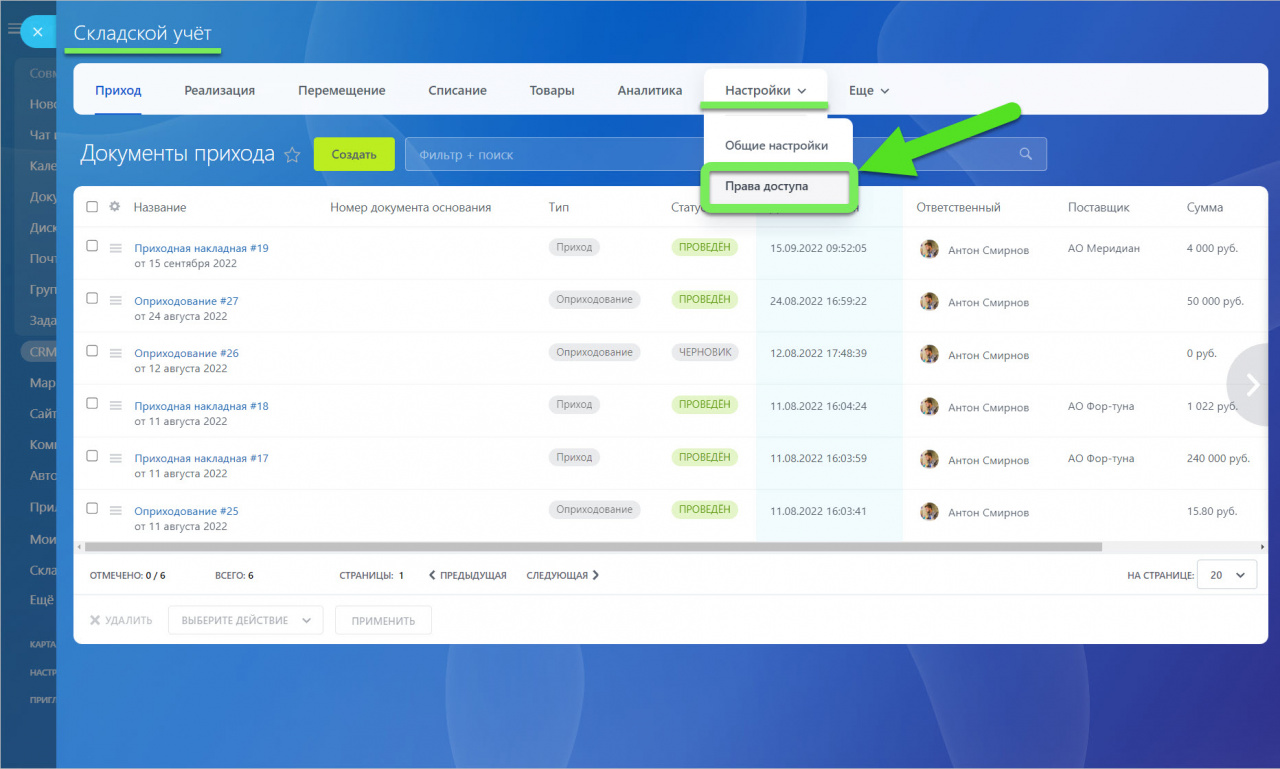Viewport: 1280px width, 769px height.
Task: Check the Приходная накладная #18 row
Action: click(x=92, y=403)
